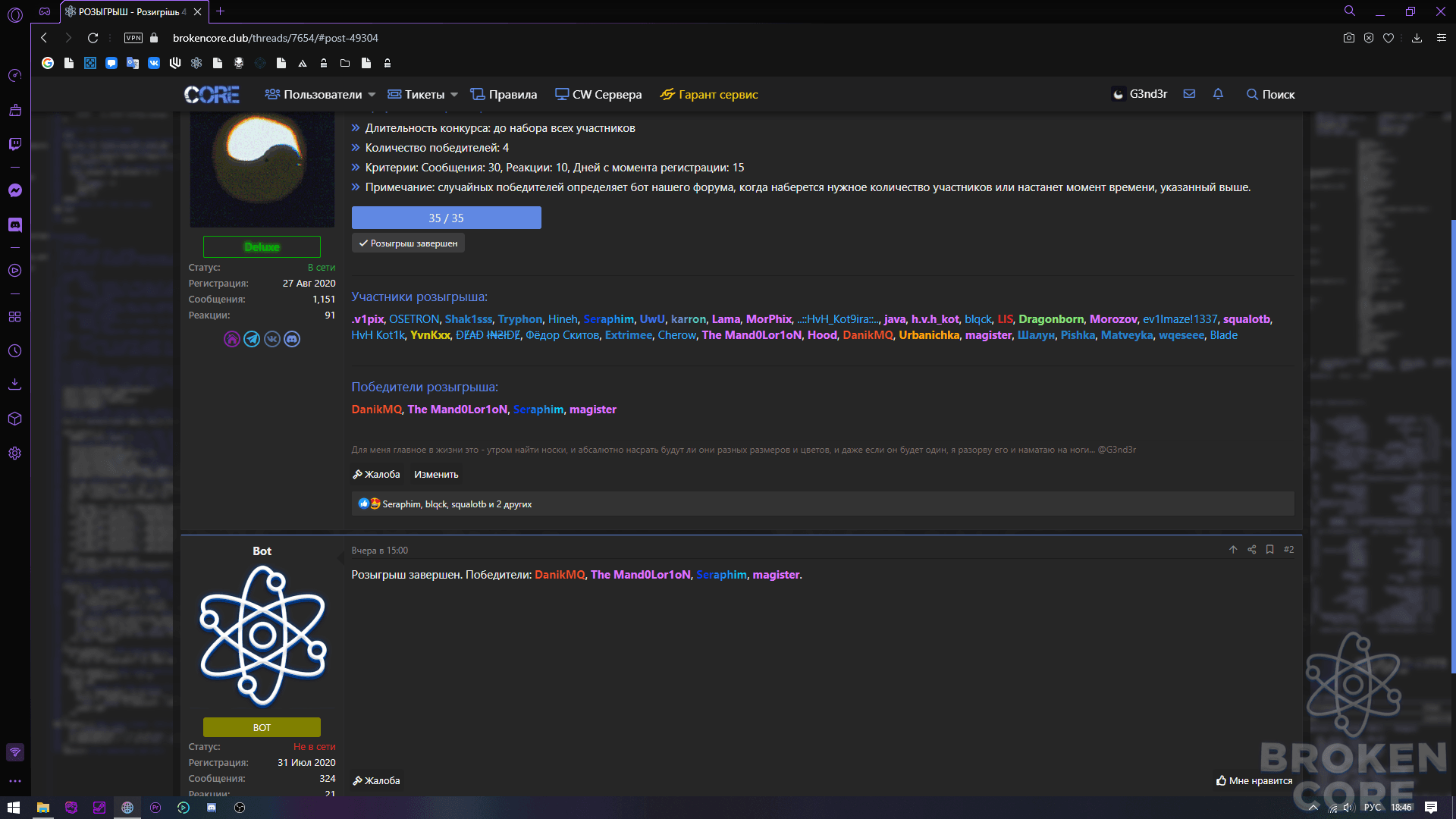Reload the page with the refresh icon
Screen dimensions: 1456x819
click(x=93, y=38)
